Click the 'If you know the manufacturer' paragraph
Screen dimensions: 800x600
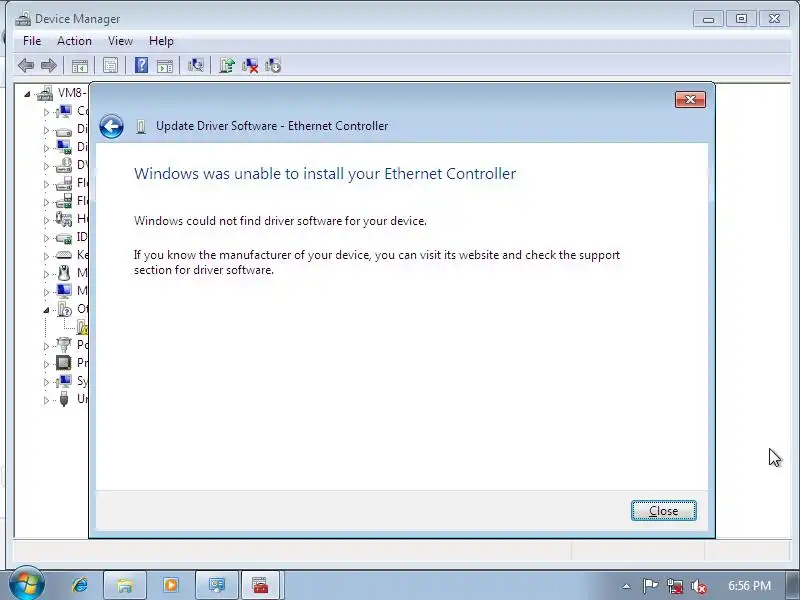click(x=377, y=262)
